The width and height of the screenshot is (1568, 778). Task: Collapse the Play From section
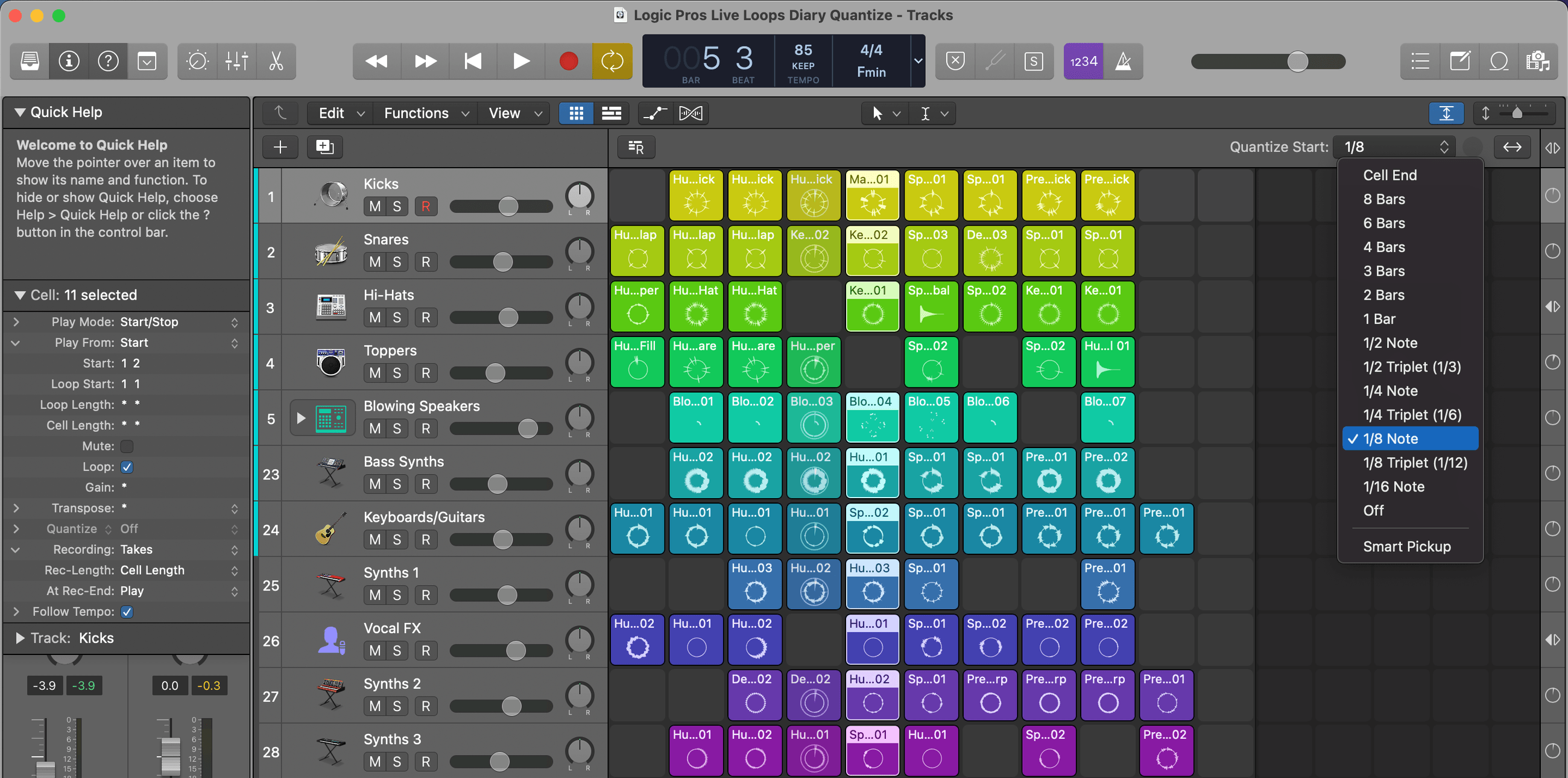pyautogui.click(x=16, y=343)
